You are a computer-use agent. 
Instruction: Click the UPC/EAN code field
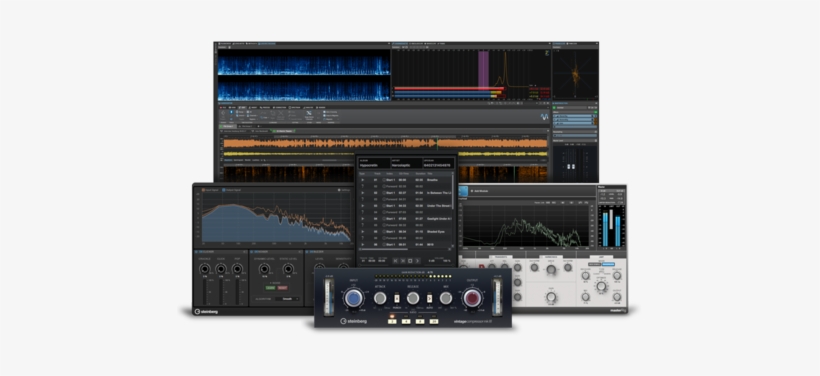coord(438,164)
